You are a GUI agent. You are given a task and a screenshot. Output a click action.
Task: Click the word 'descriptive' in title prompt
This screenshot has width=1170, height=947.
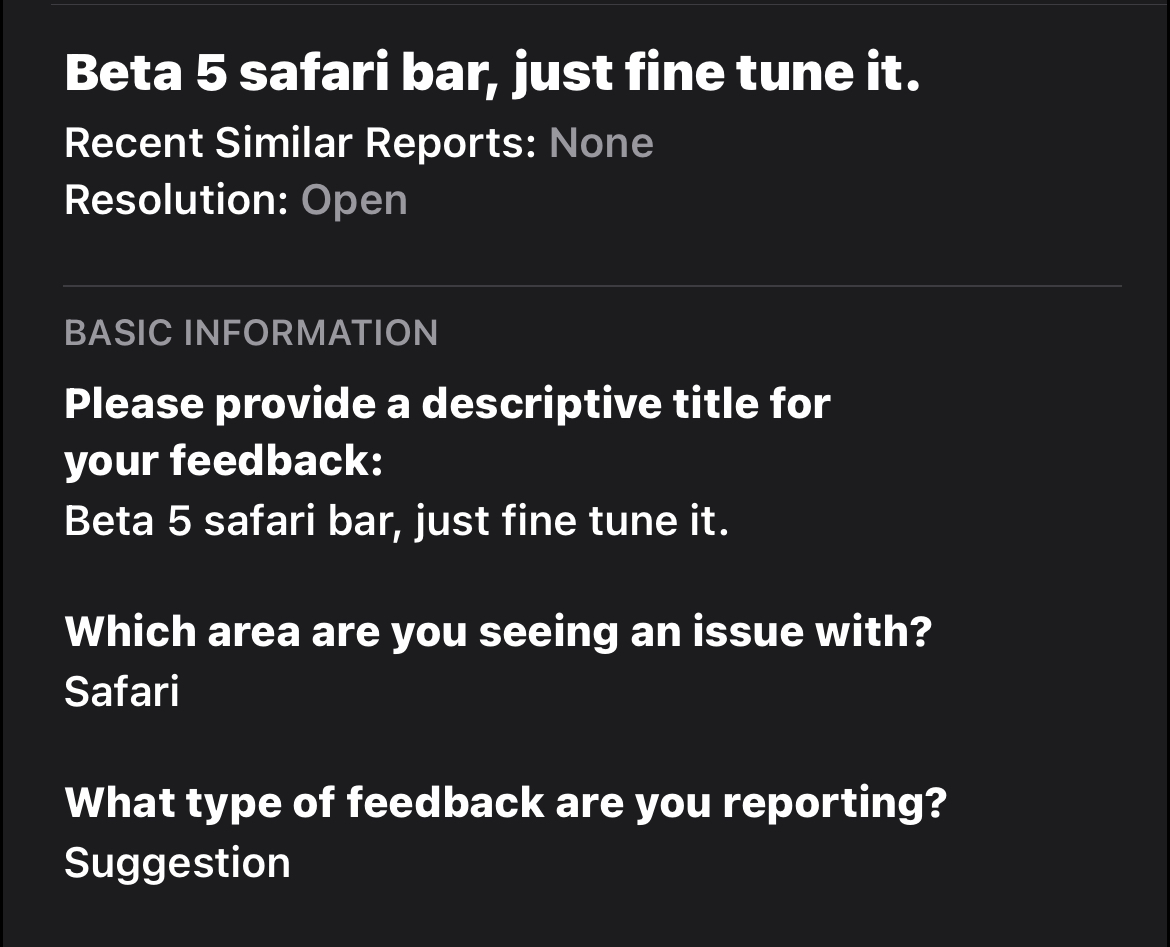tap(542, 405)
